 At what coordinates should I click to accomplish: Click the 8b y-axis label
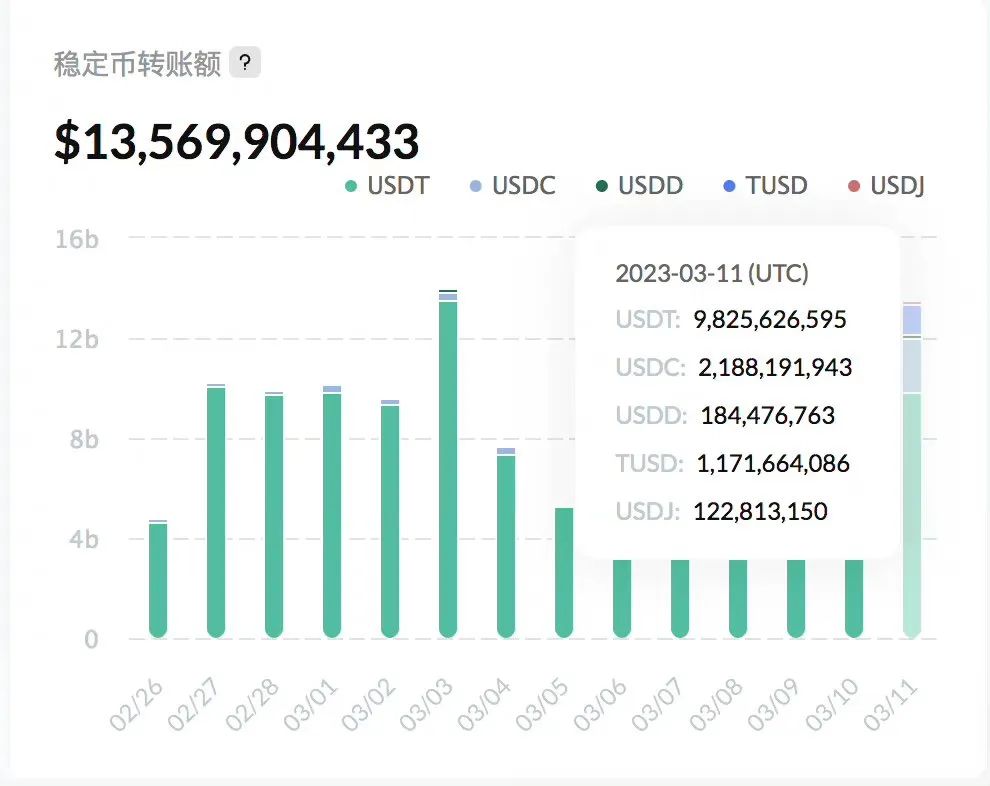coord(84,439)
